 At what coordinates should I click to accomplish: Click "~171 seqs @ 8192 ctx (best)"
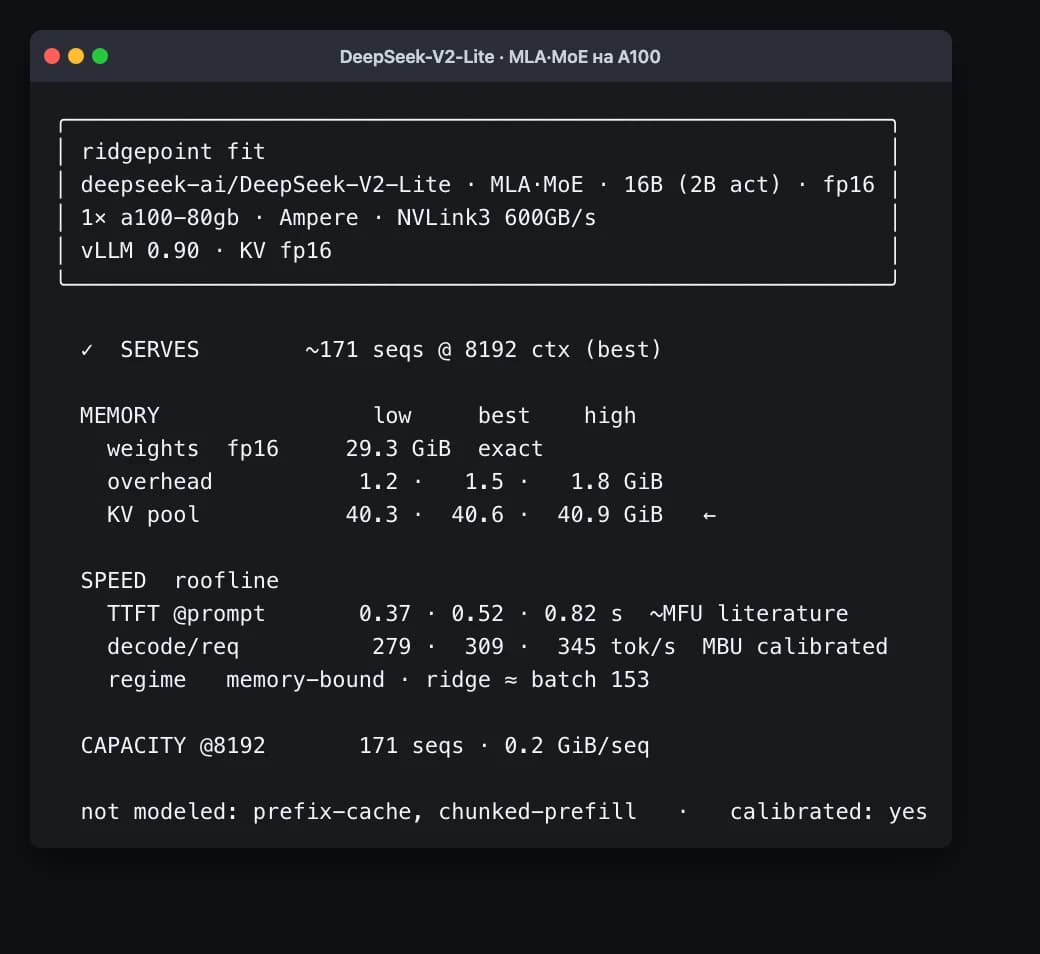[x=484, y=350]
